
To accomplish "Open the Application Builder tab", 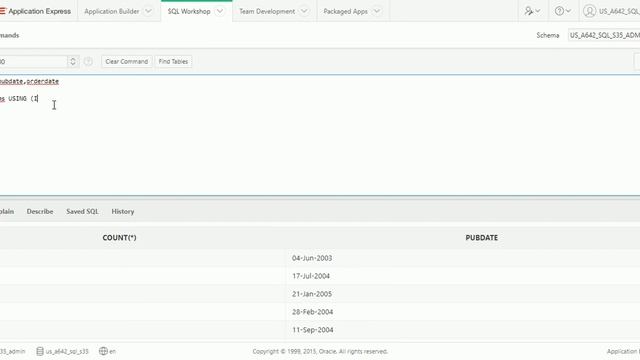I will click(111, 11).
